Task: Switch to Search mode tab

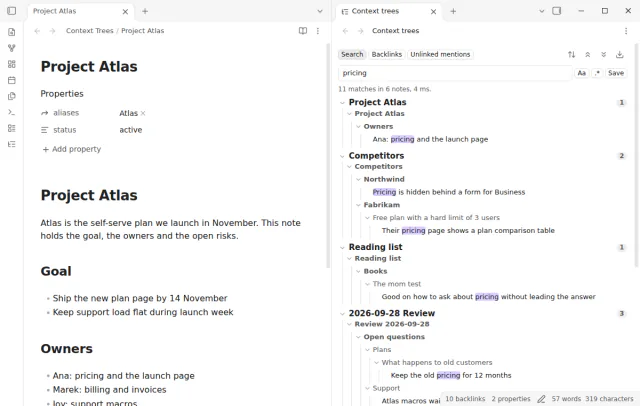Action: coord(352,54)
